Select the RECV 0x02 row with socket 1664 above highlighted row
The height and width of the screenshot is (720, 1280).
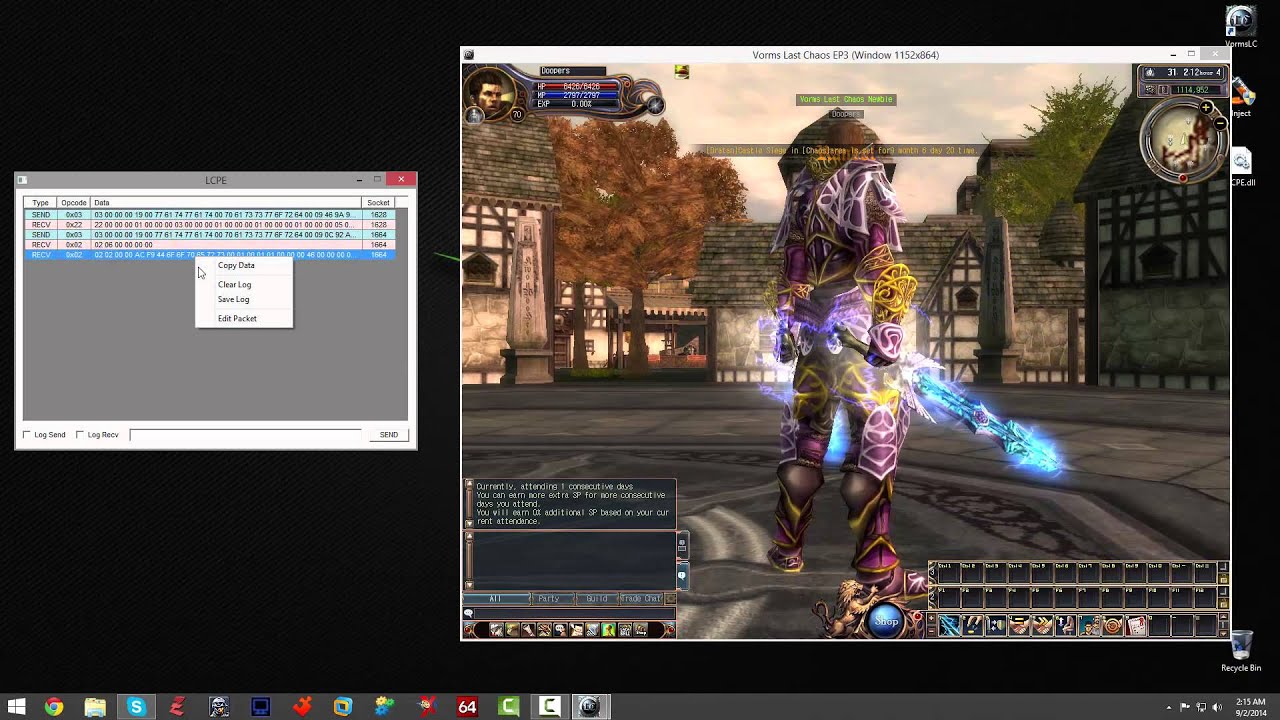pyautogui.click(x=209, y=245)
